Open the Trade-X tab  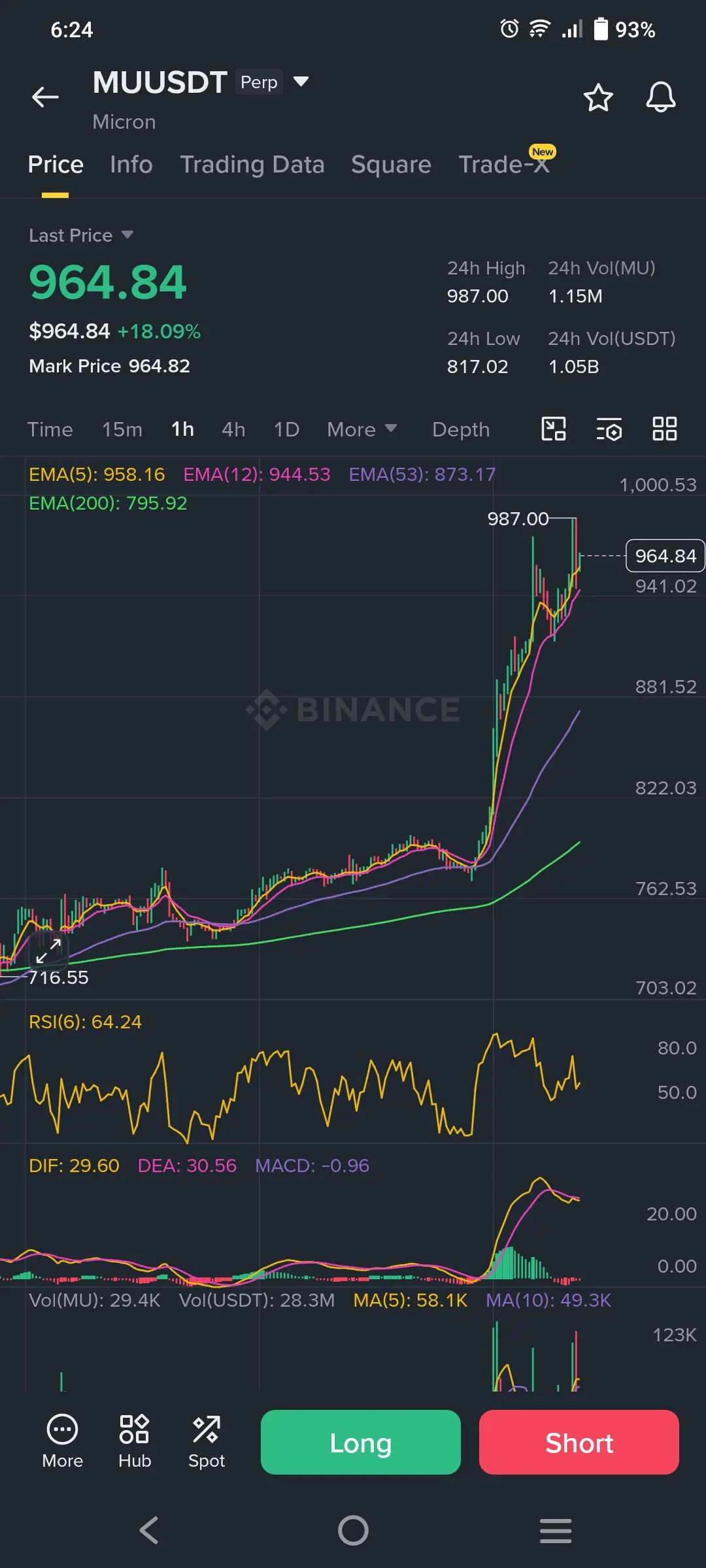(504, 165)
